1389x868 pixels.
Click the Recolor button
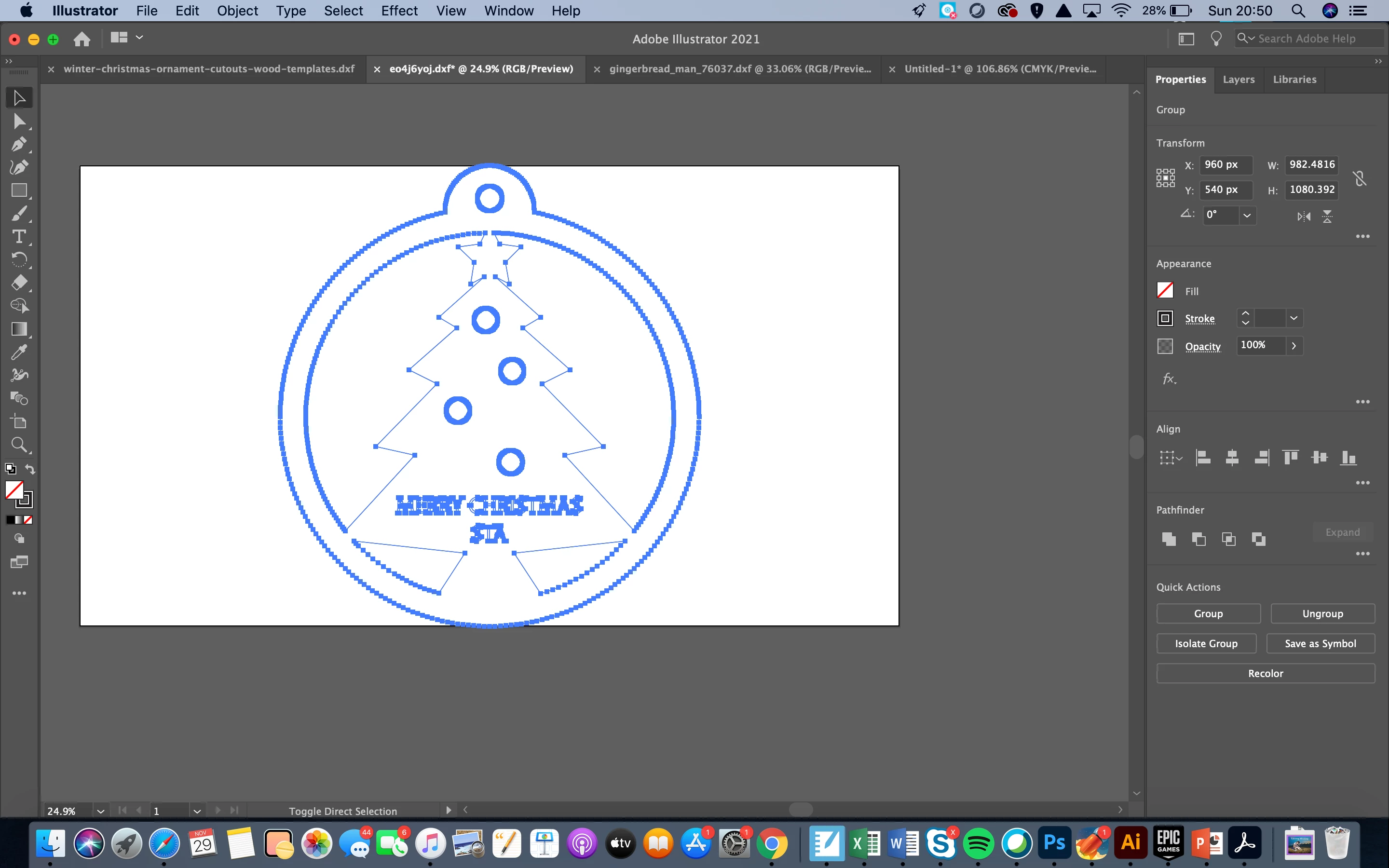(x=1265, y=673)
